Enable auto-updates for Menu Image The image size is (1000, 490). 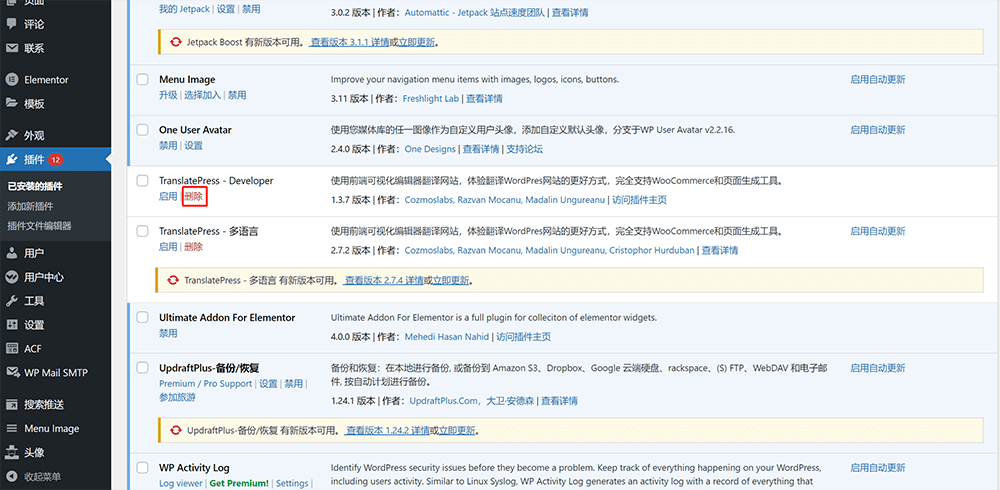[878, 80]
